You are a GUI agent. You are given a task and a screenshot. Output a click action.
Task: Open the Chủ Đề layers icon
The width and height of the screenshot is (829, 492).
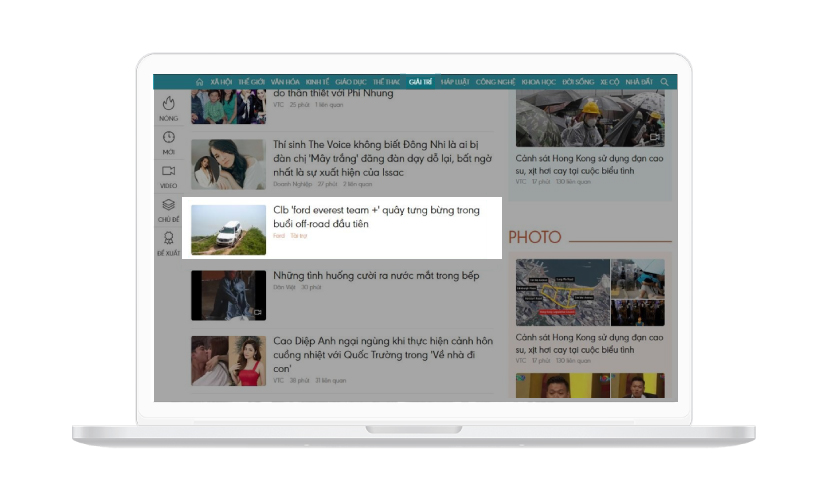[168, 204]
